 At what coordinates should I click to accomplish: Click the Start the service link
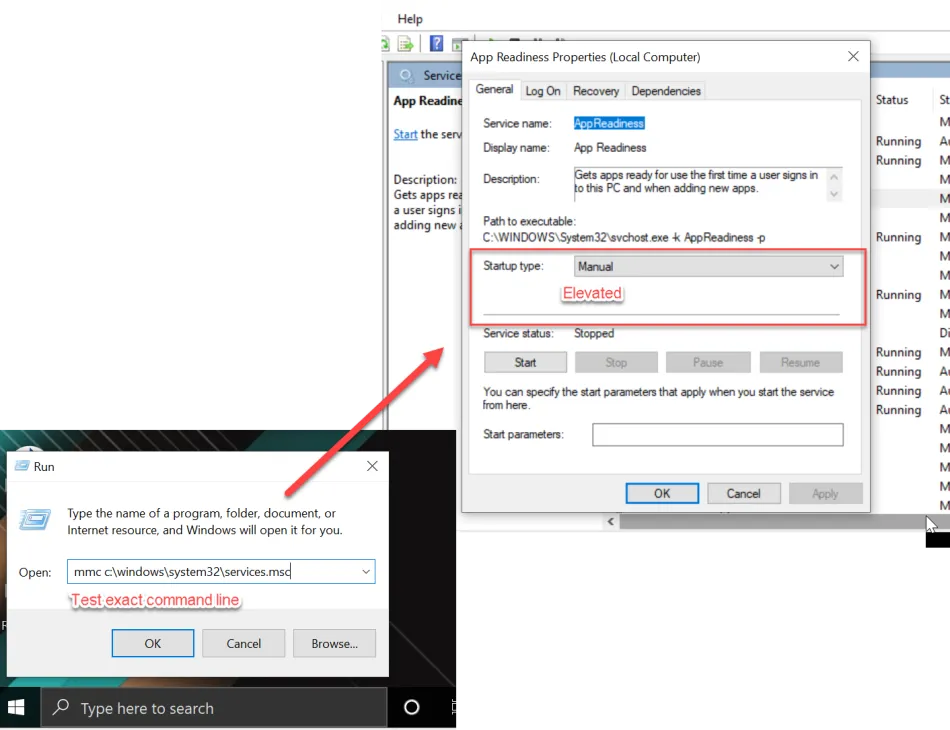pyautogui.click(x=405, y=134)
